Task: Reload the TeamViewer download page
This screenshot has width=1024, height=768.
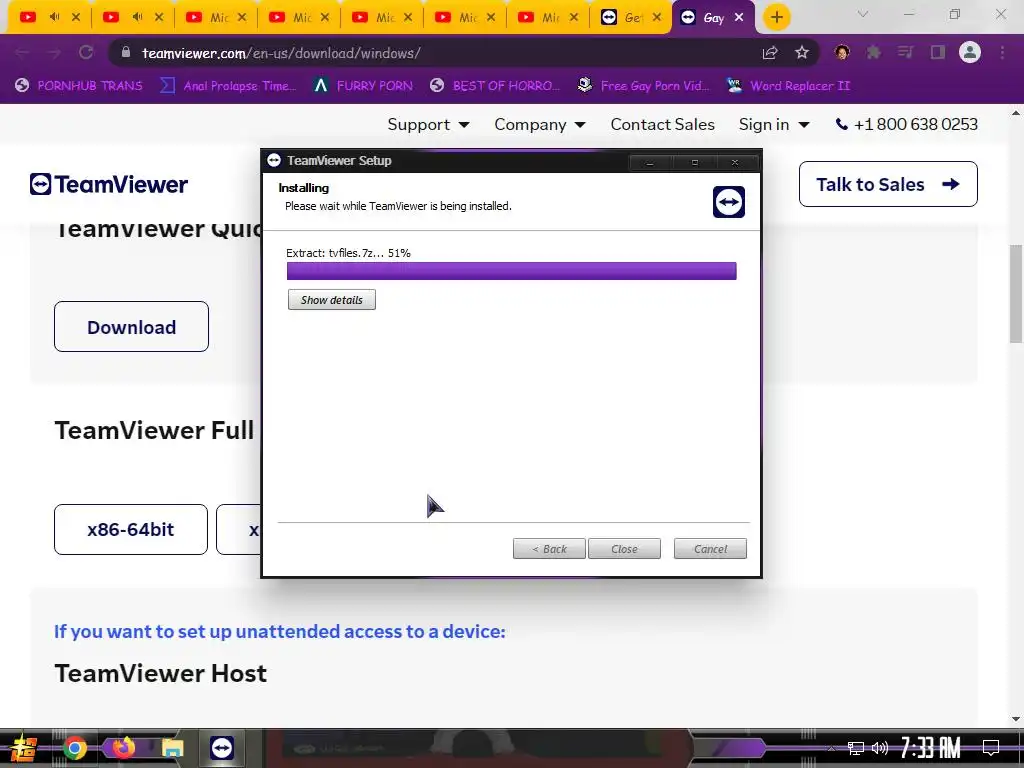Action: tap(86, 53)
